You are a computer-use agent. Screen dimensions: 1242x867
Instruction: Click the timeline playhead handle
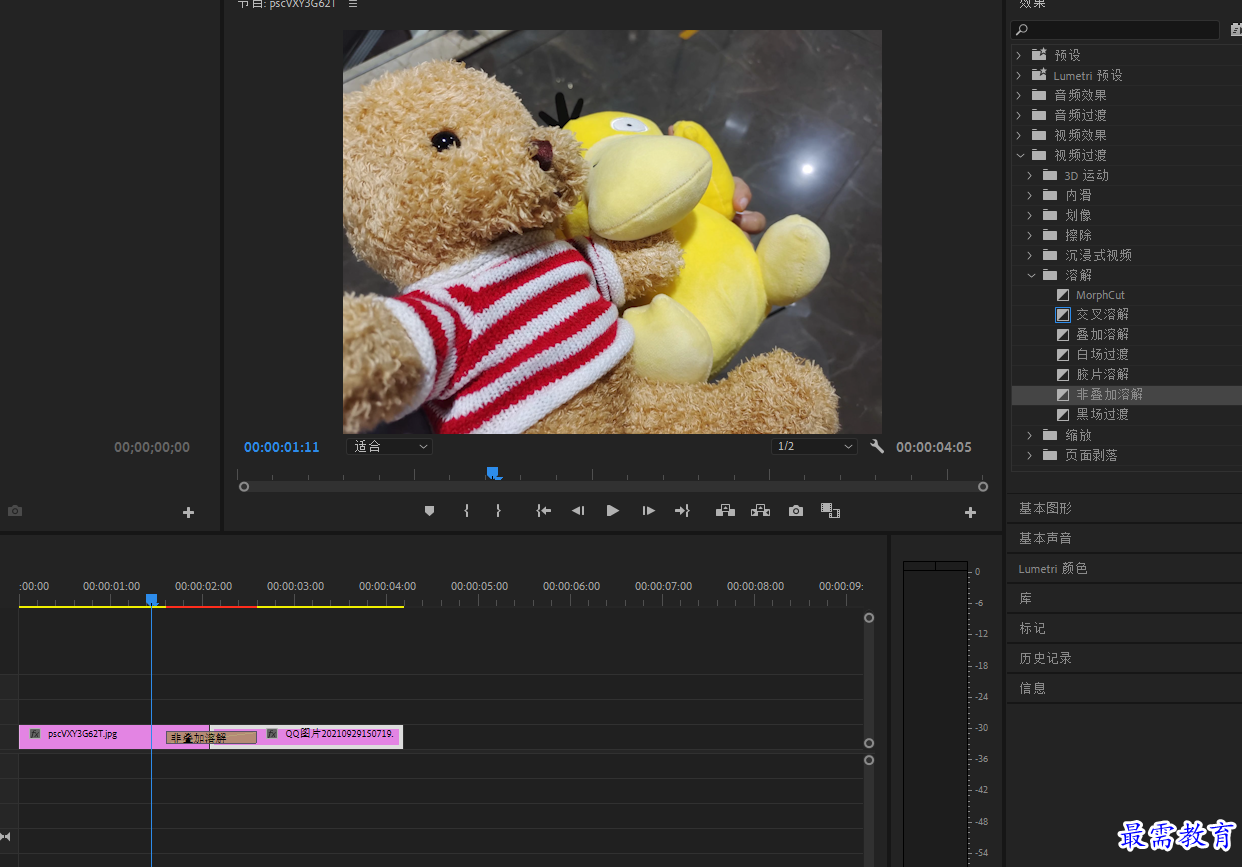(x=151, y=600)
